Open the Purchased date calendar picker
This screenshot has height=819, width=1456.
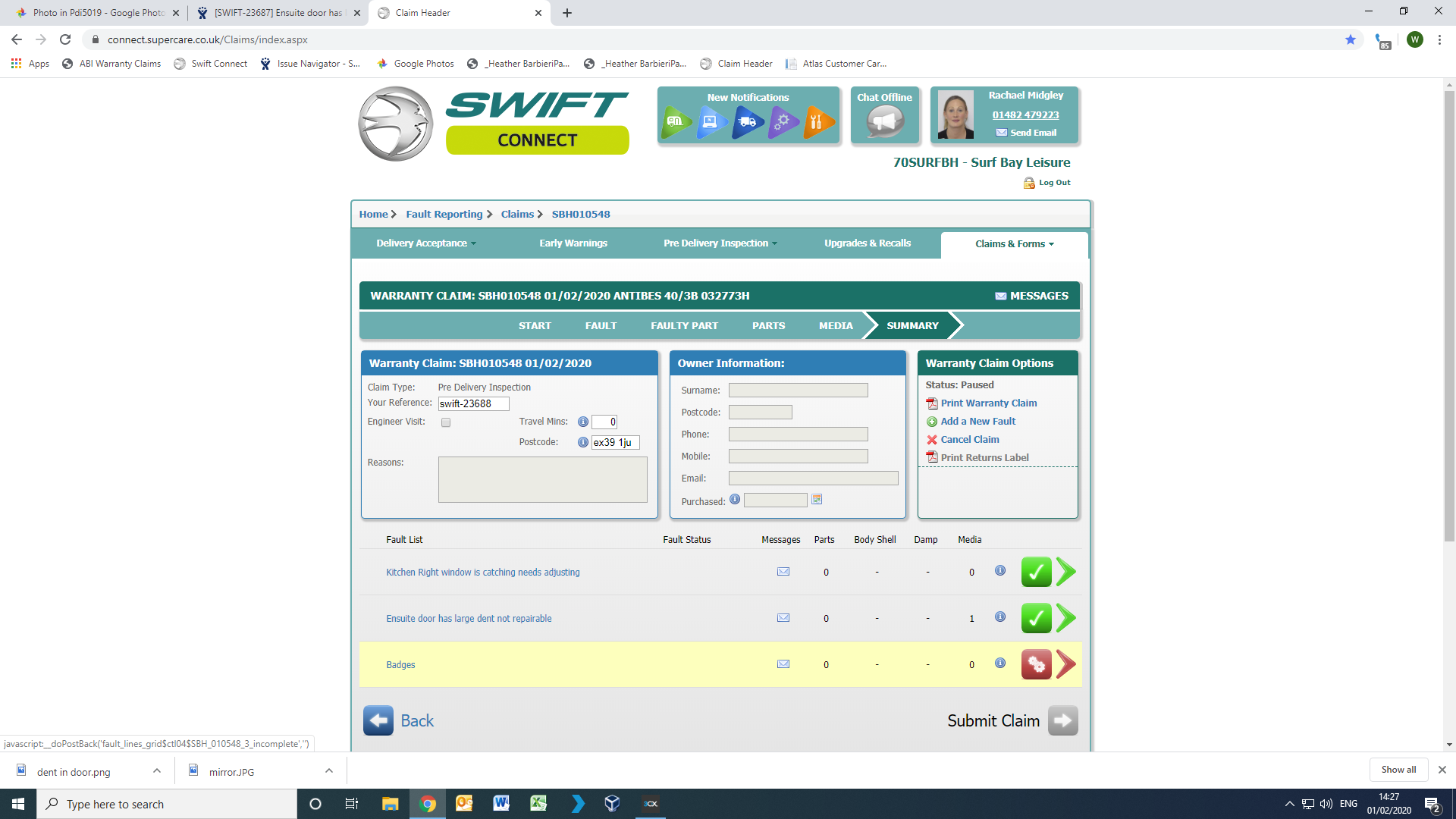(817, 500)
